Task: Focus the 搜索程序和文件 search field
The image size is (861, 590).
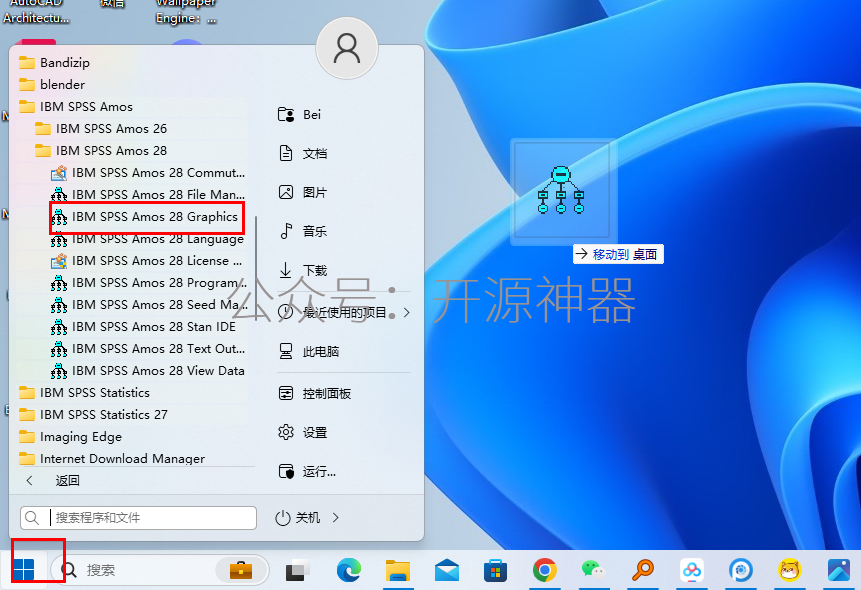Action: coord(138,517)
